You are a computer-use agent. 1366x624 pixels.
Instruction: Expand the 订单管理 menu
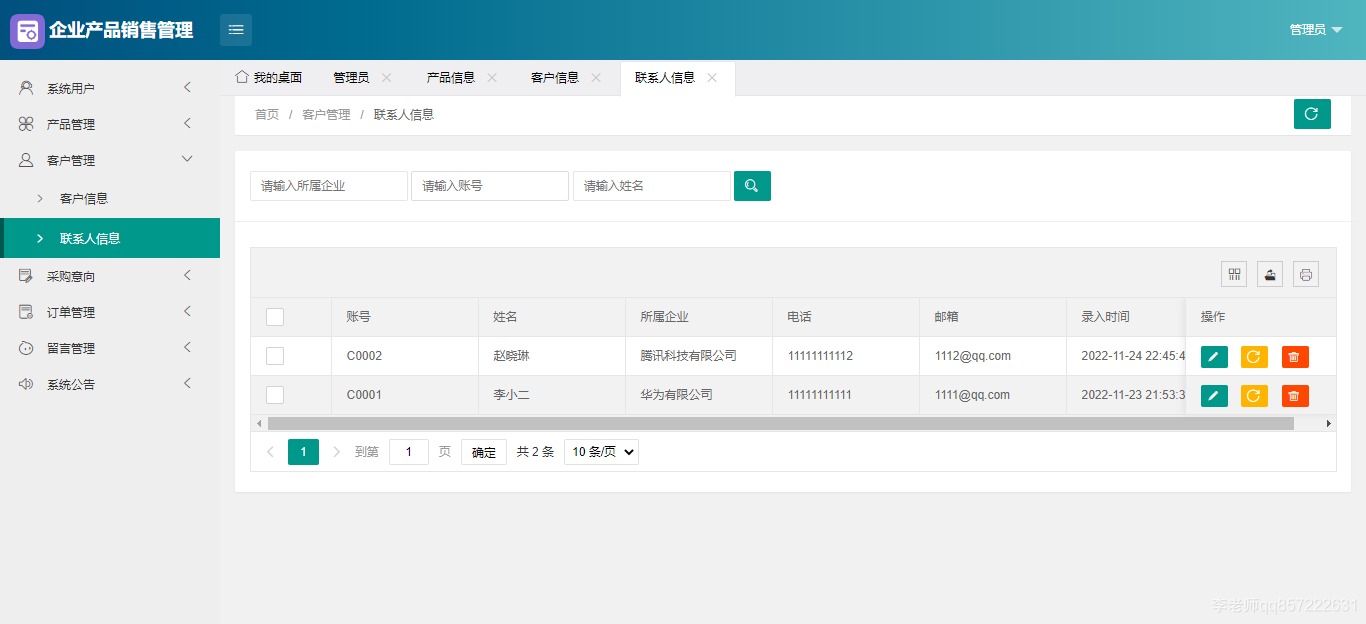(x=187, y=312)
